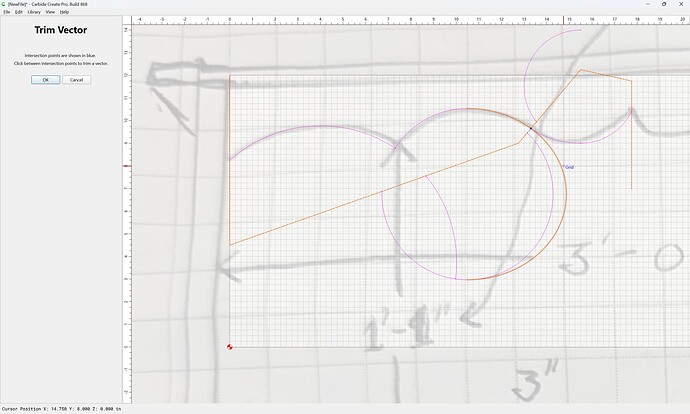Click red cursor marker on vertical ruler
690x414 pixels.
(x=127, y=166)
